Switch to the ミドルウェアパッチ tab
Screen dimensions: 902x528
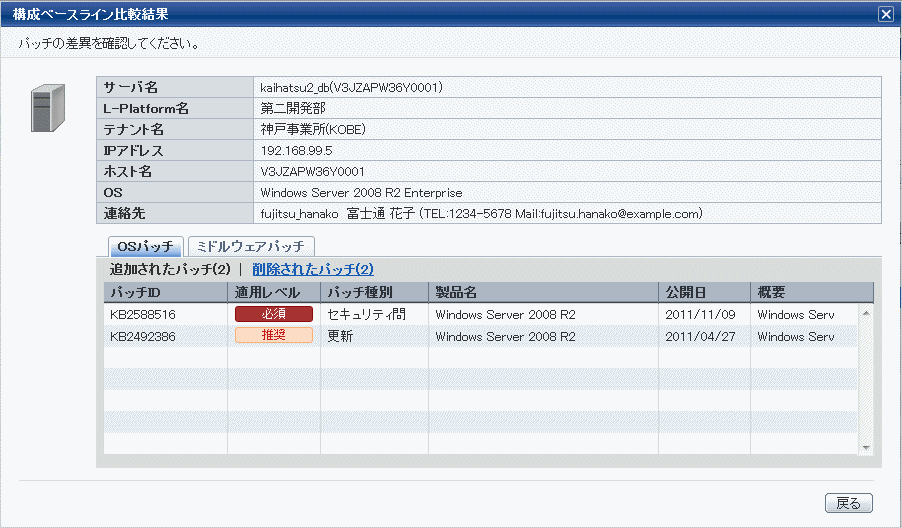pyautogui.click(x=251, y=246)
